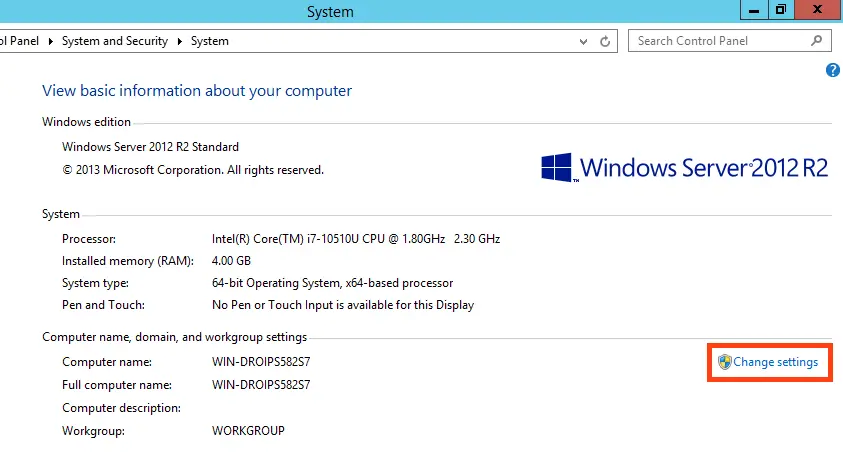Click the refresh button in the address bar
Image resolution: width=843 pixels, height=456 pixels.
point(605,41)
